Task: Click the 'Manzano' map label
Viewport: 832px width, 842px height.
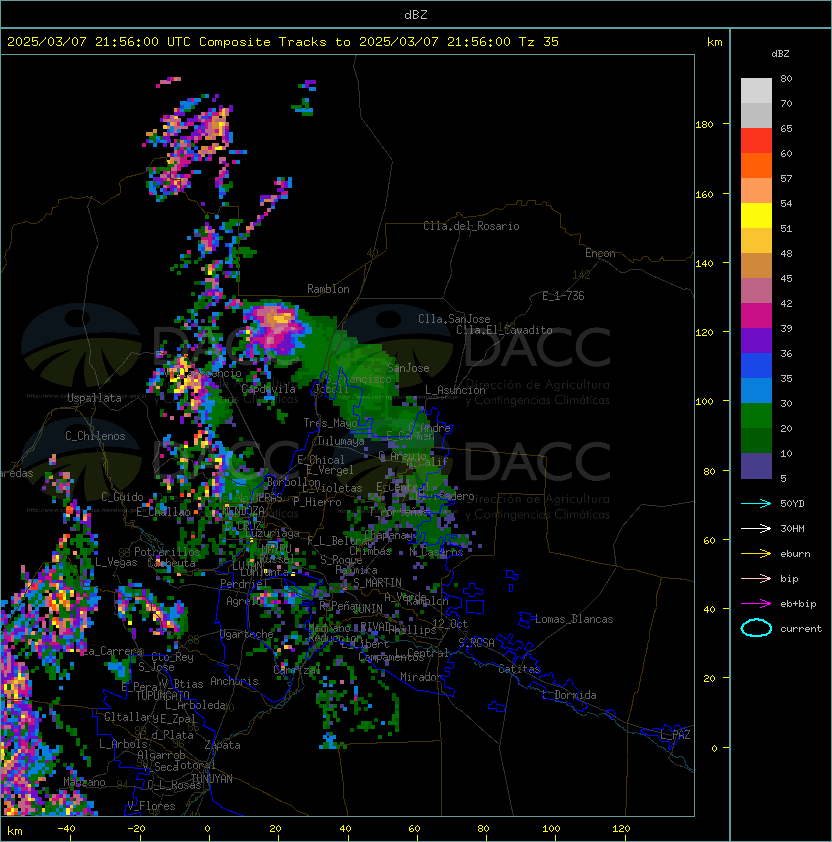Action: pos(84,782)
